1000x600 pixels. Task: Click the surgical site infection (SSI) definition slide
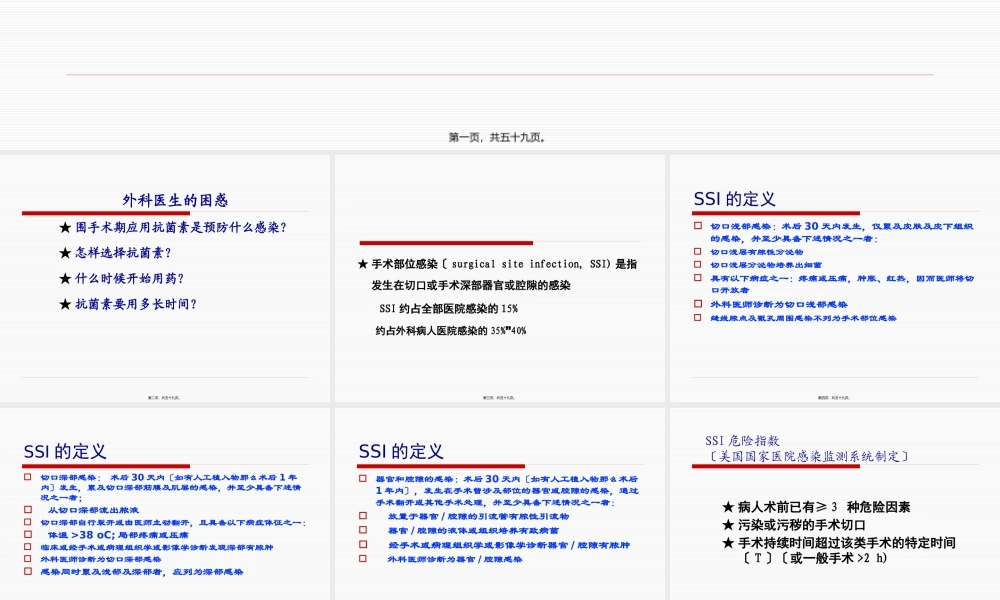pos(500,275)
